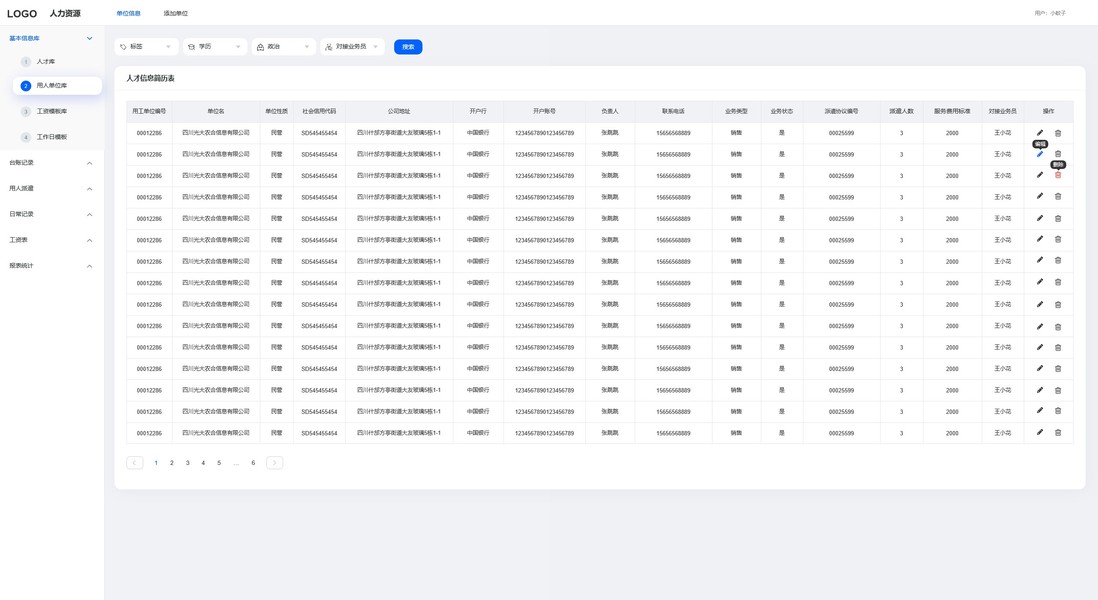
Task: Click the pagination ellipsis to jump pages
Action: coord(236,463)
